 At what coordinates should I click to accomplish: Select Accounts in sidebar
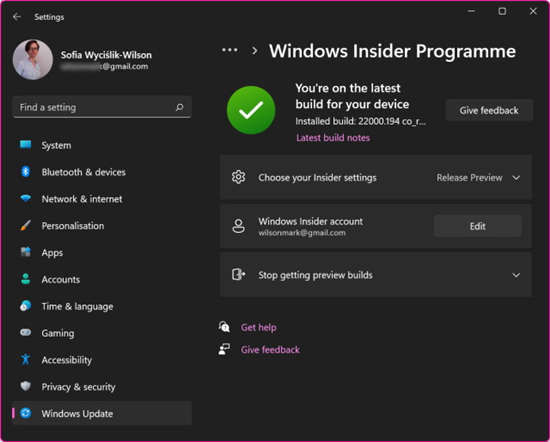[102, 279]
